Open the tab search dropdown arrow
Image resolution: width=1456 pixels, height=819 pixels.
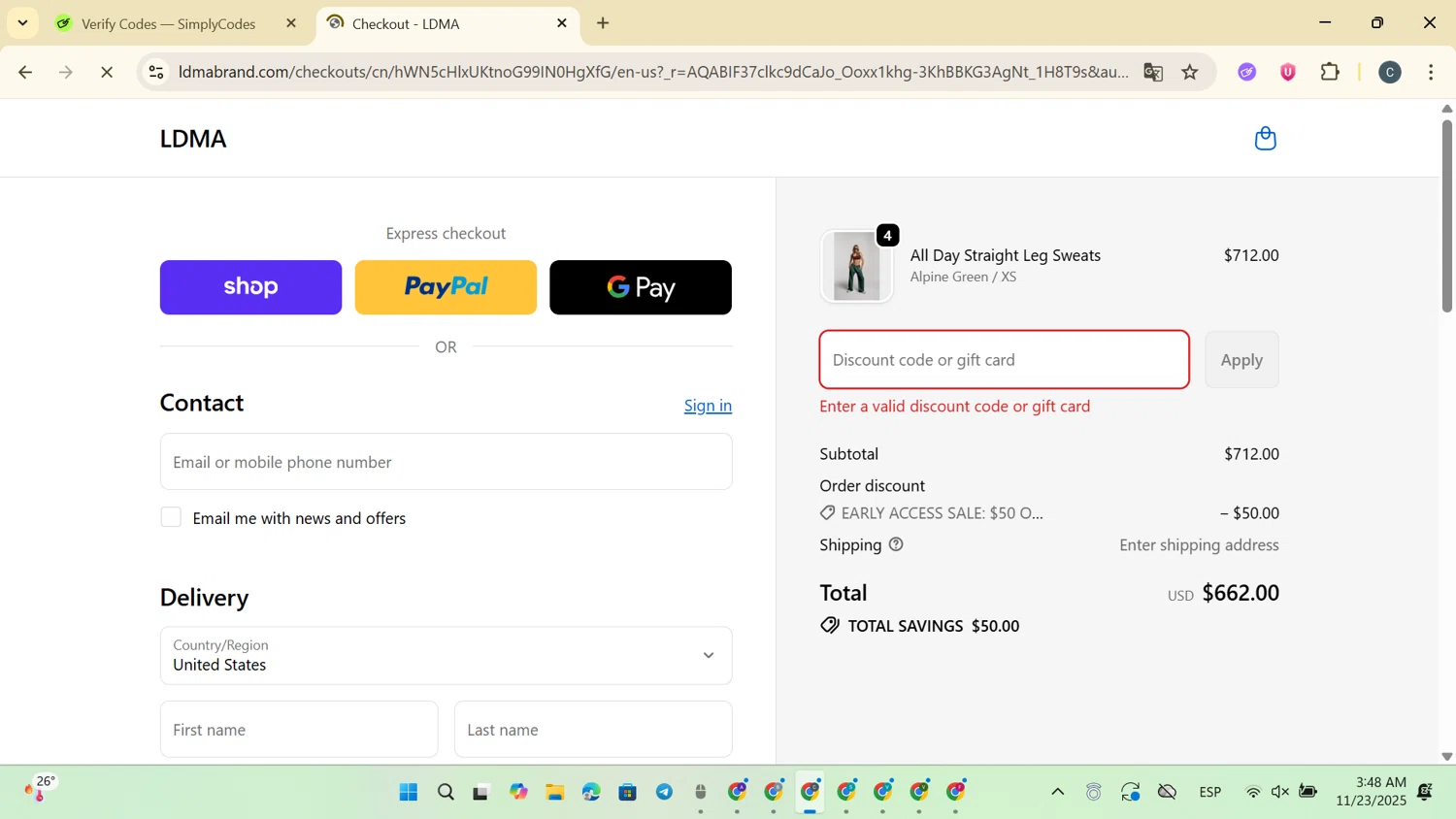[x=22, y=23]
